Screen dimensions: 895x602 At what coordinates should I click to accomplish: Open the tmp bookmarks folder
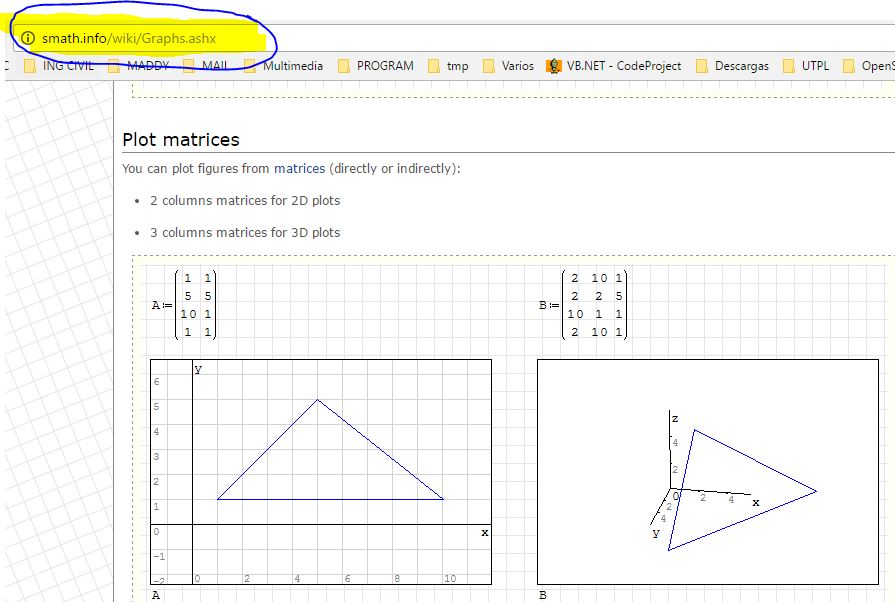pyautogui.click(x=447, y=66)
